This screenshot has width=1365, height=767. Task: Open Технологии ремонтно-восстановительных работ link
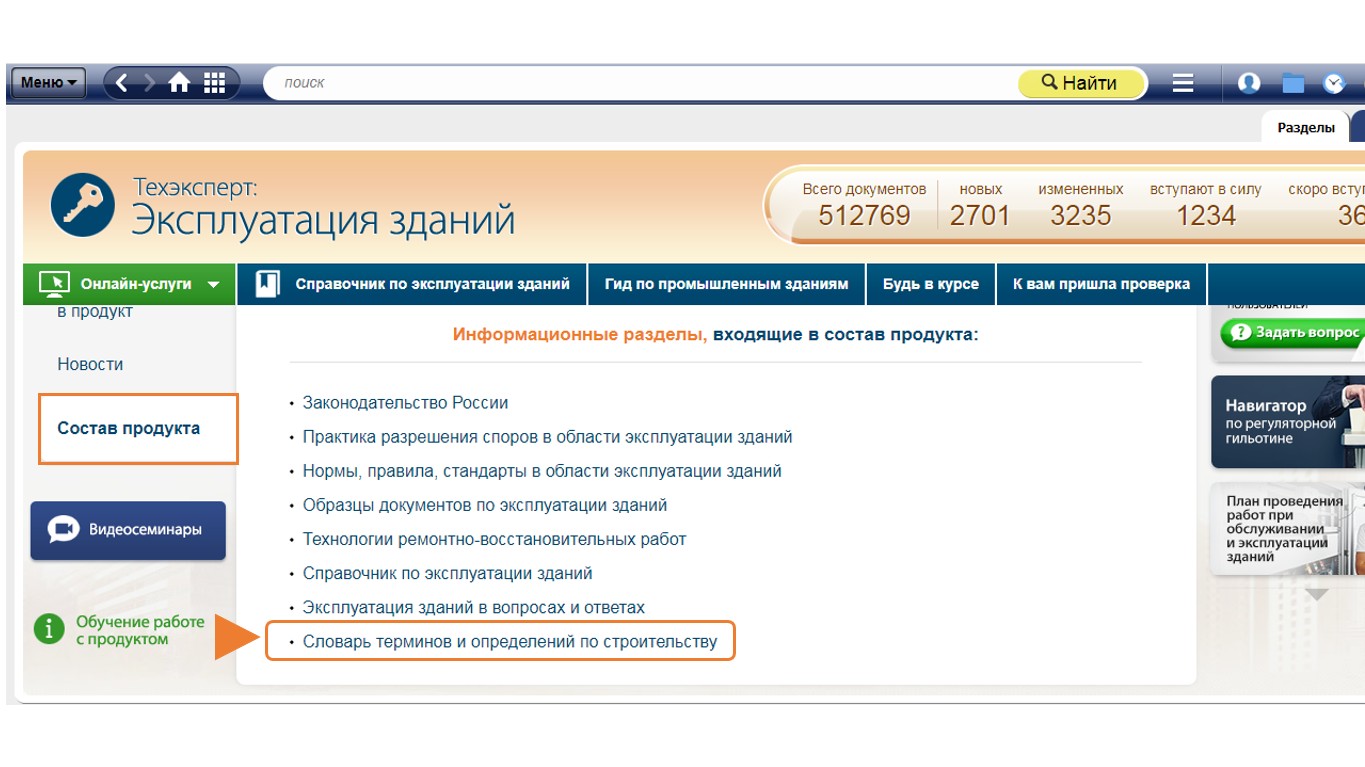point(494,539)
